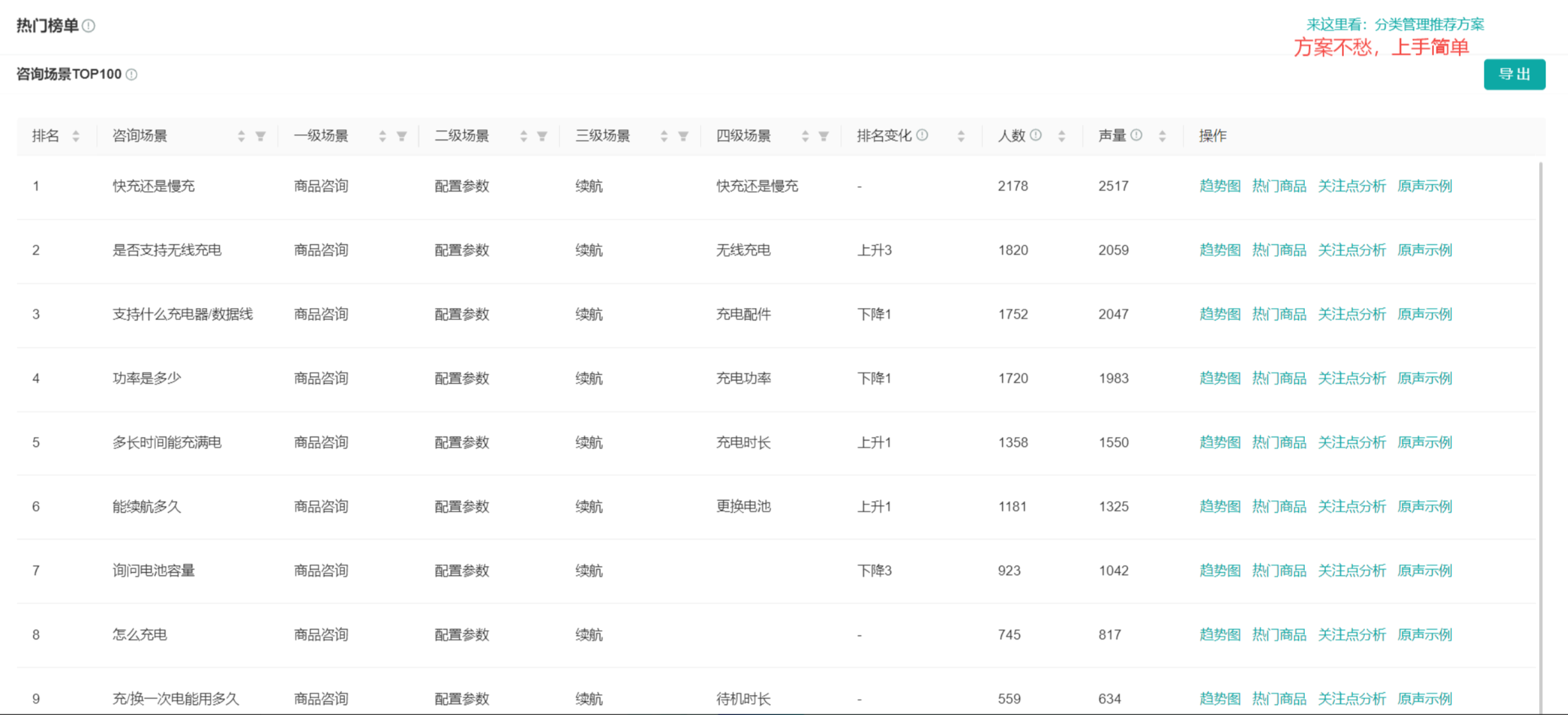
Task: Open 原声示例 for 功率是多少 row
Action: [x=1425, y=378]
